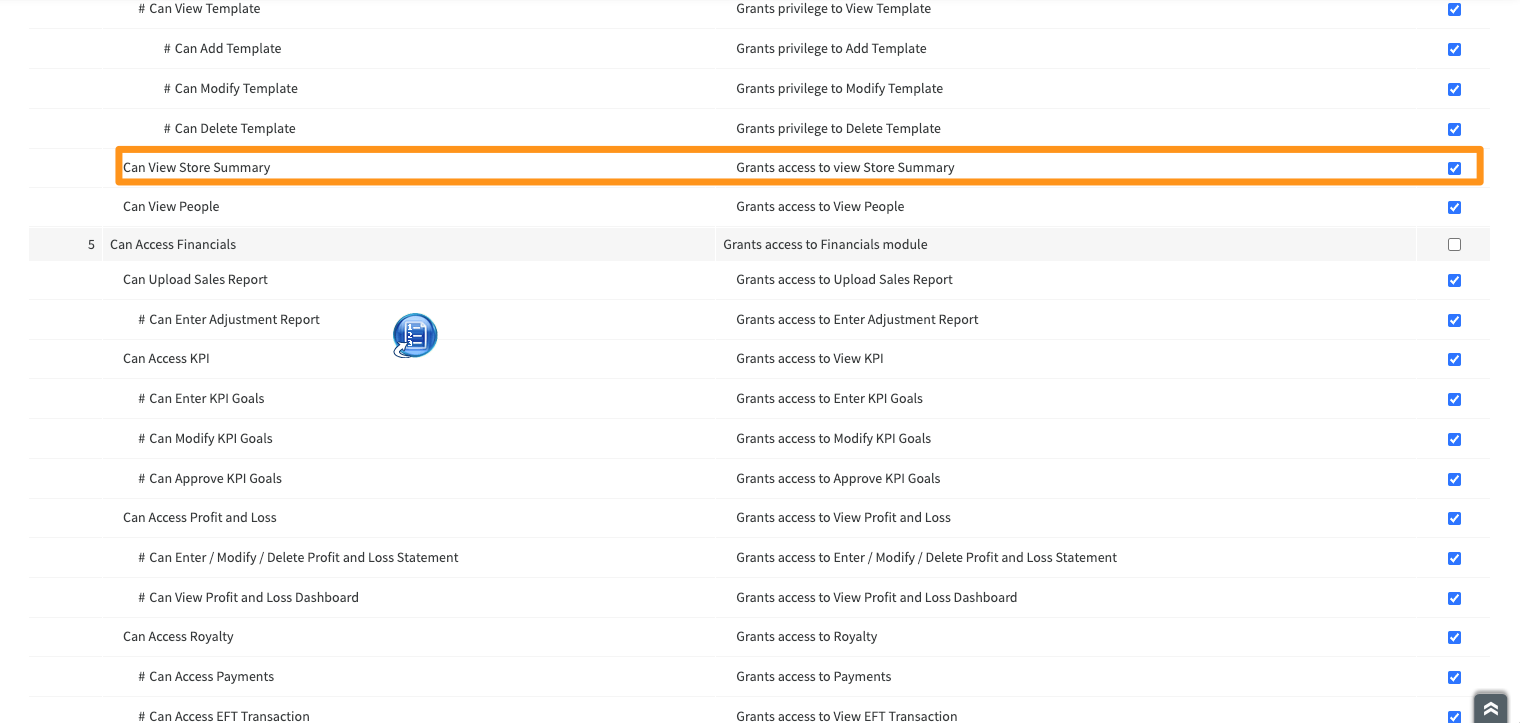Viewport: 1520px width, 723px height.
Task: Click 'Grants access to View Profit and Loss Dashboard' description
Action: click(x=876, y=597)
